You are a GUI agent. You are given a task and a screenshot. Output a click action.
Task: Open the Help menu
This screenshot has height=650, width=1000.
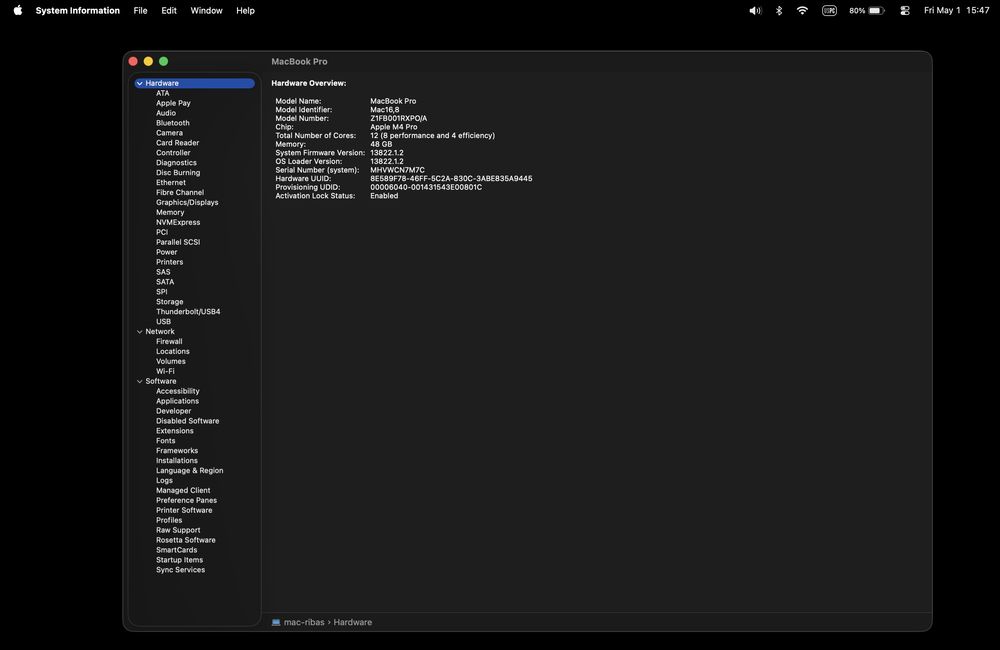click(245, 10)
